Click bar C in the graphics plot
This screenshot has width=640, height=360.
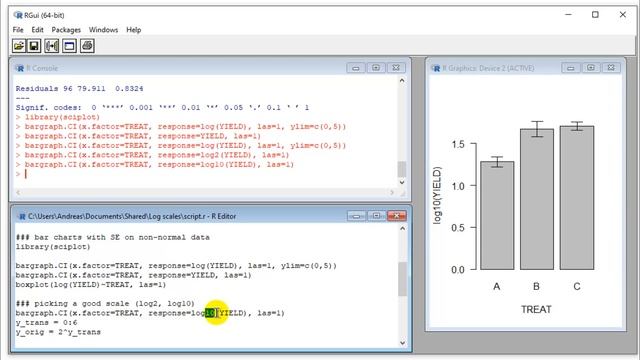point(577,198)
